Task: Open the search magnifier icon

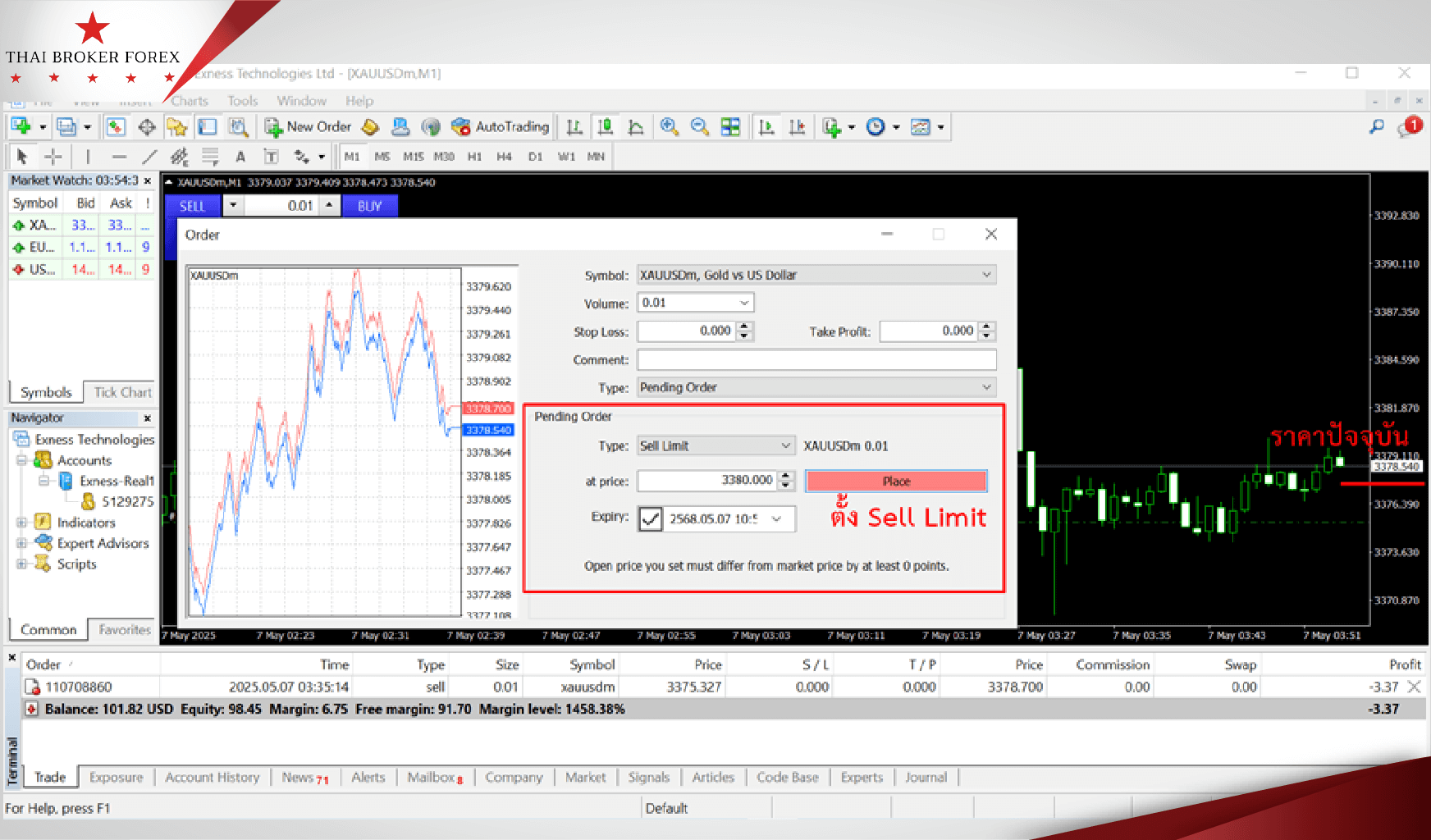Action: pyautogui.click(x=1377, y=126)
